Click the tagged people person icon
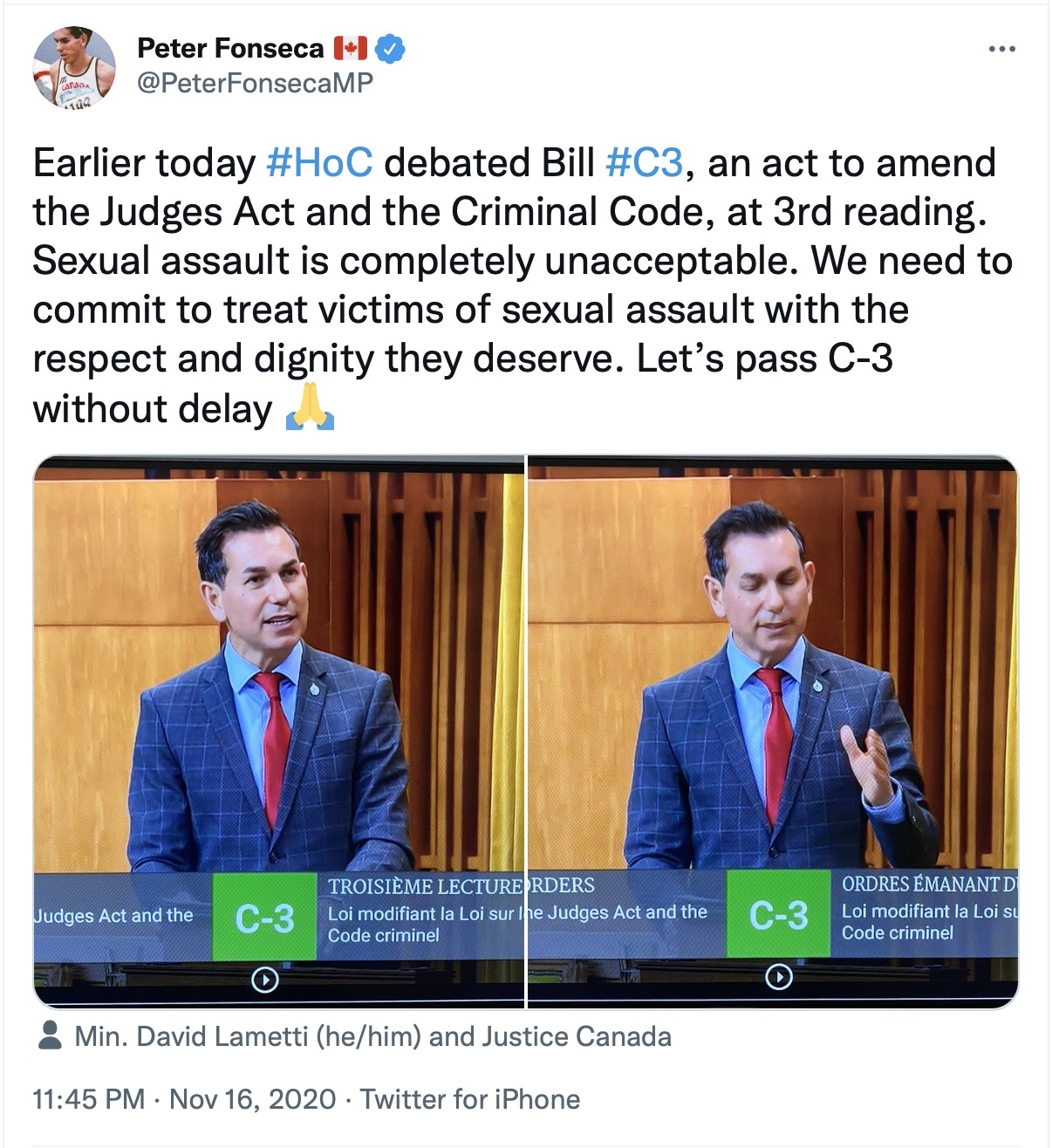The width and height of the screenshot is (1052, 1148). pos(51,1035)
